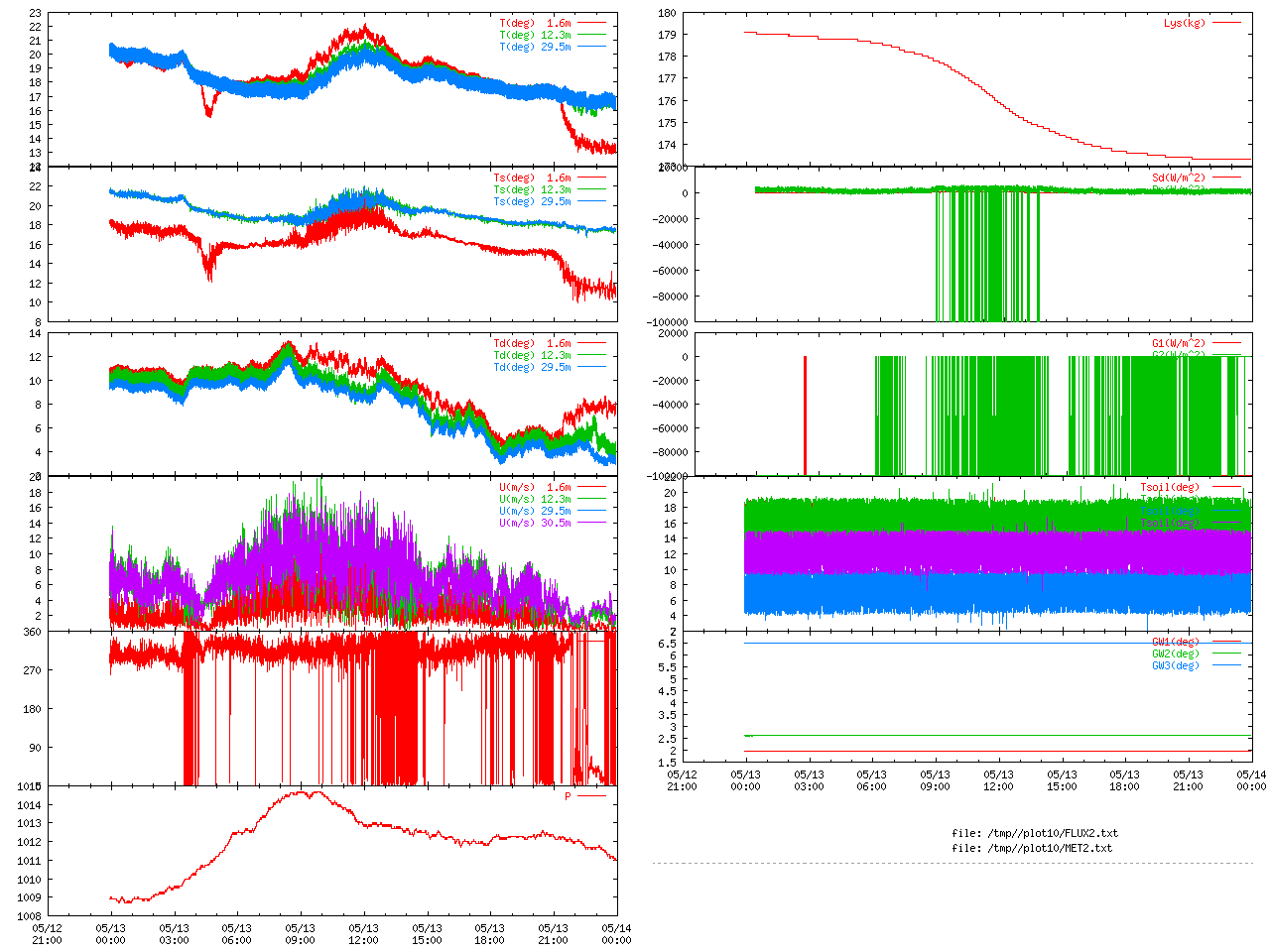Click the "179" tick on the Lys axis

coord(667,35)
